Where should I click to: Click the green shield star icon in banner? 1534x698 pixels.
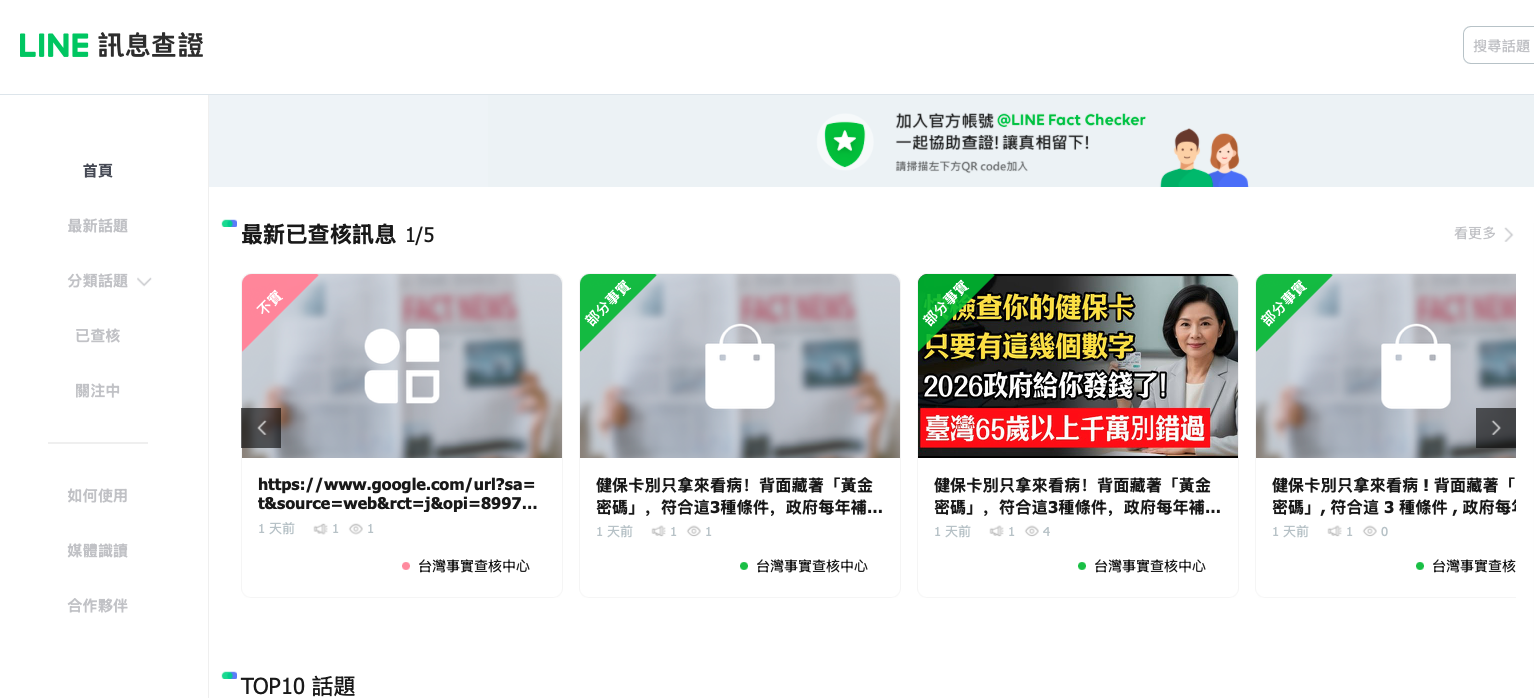pos(844,143)
